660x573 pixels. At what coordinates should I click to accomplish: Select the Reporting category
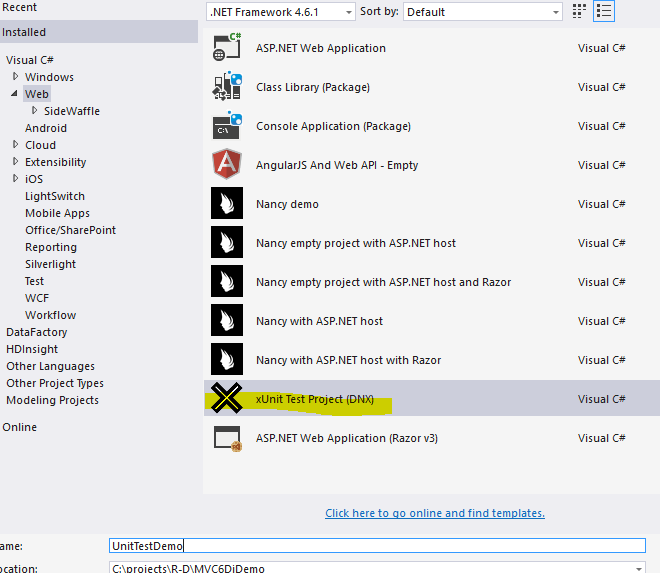(51, 247)
